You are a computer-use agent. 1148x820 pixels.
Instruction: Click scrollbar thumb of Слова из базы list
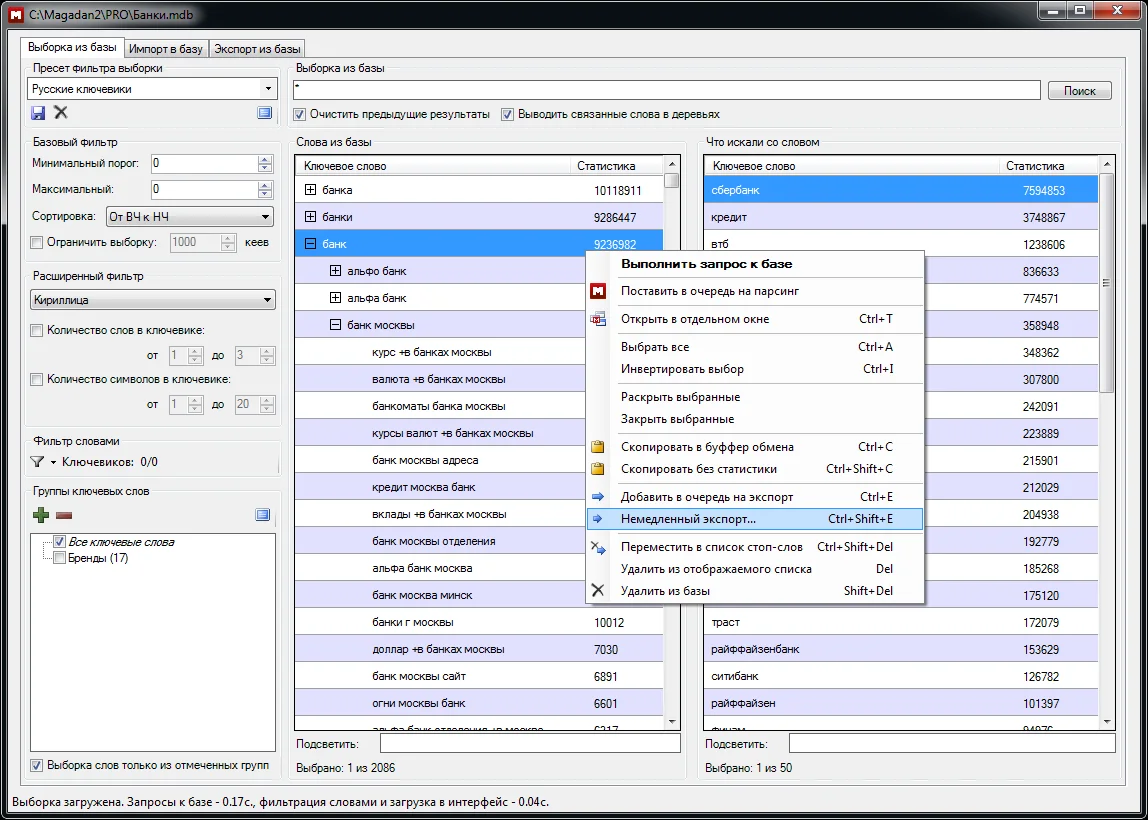pyautogui.click(x=671, y=179)
